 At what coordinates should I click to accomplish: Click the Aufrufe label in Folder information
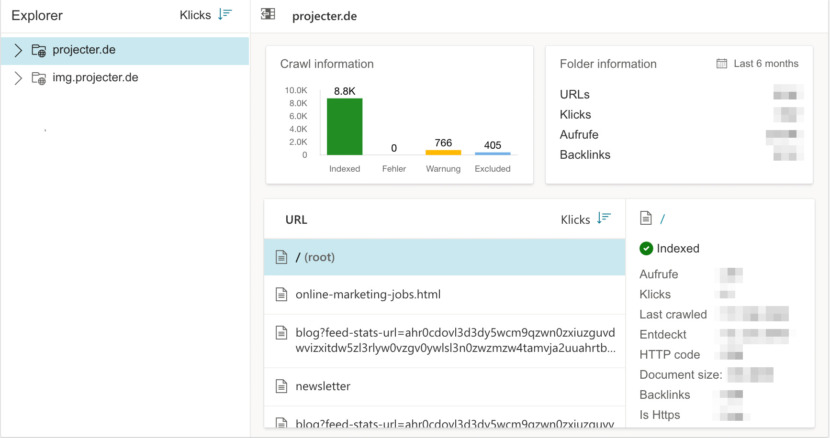point(579,135)
